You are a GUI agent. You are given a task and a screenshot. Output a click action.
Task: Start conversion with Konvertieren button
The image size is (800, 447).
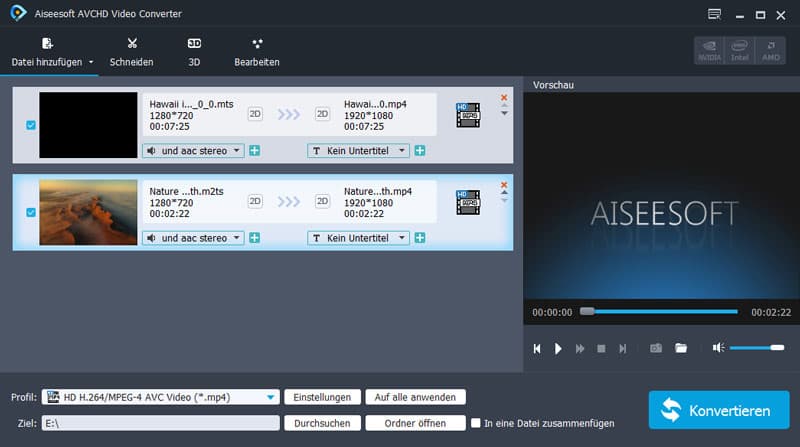[x=719, y=410]
